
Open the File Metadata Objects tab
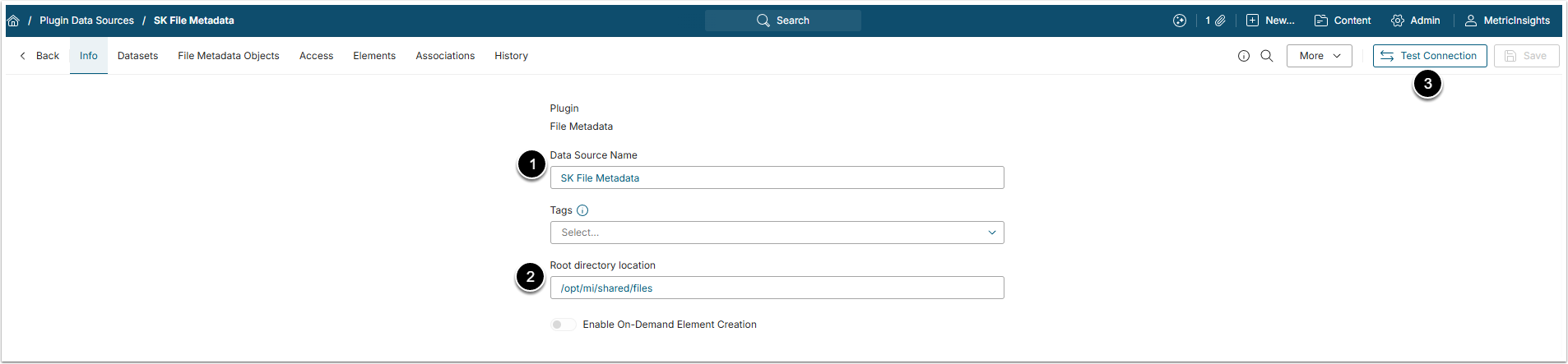(229, 56)
